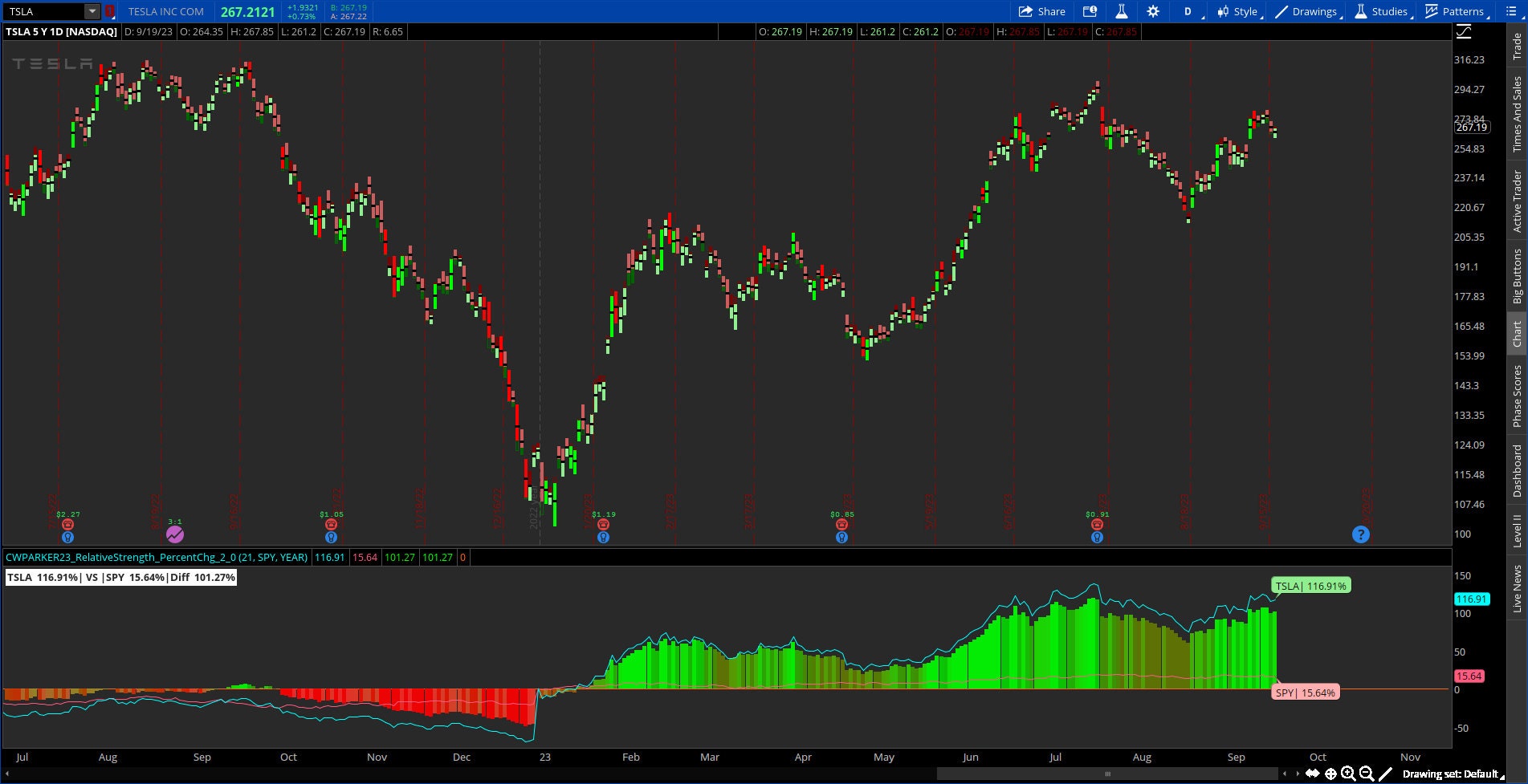Click the TSLA 116.91% VS SPY label
The image size is (1528, 784).
click(121, 577)
